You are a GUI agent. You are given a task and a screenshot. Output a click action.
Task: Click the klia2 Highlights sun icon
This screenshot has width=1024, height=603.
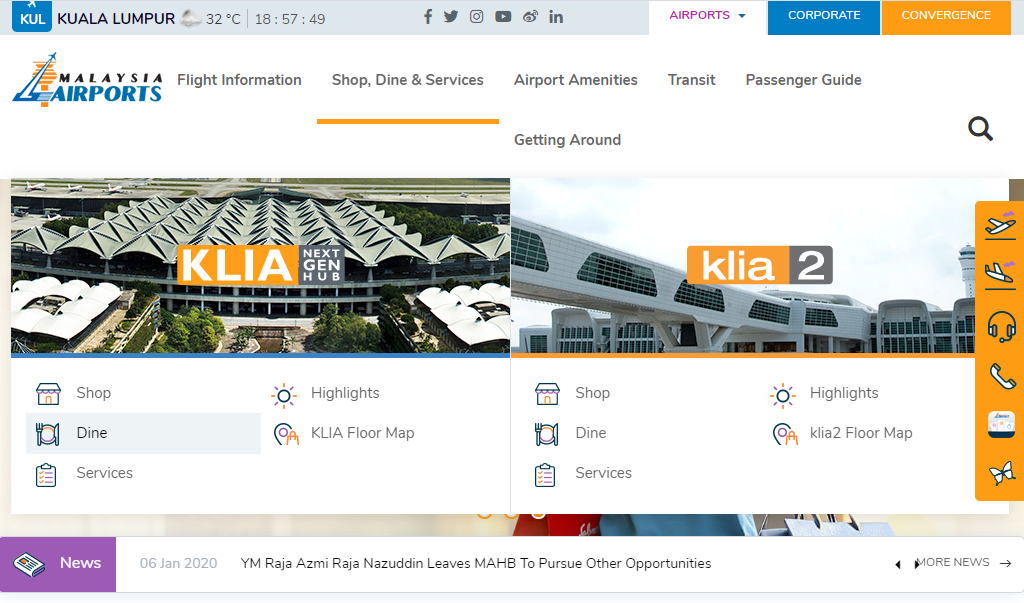783,395
